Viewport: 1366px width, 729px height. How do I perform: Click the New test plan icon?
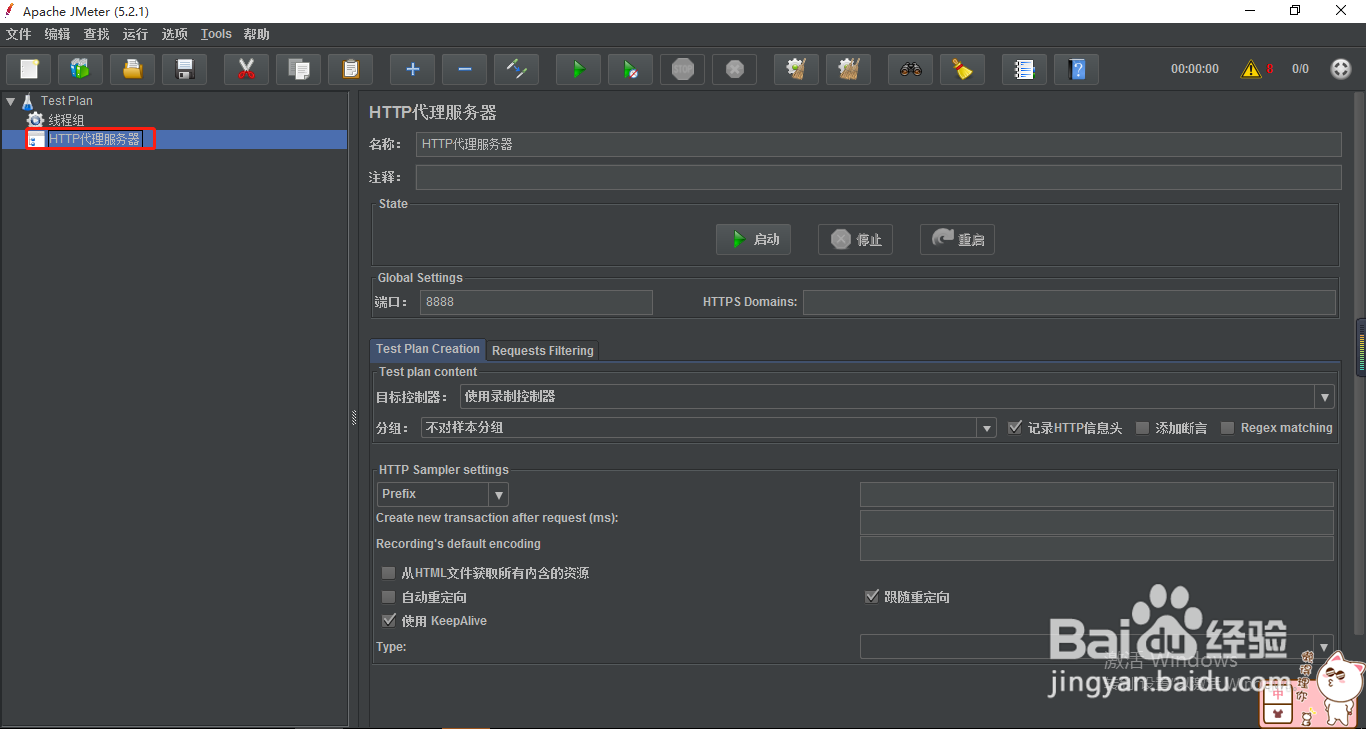[x=29, y=69]
